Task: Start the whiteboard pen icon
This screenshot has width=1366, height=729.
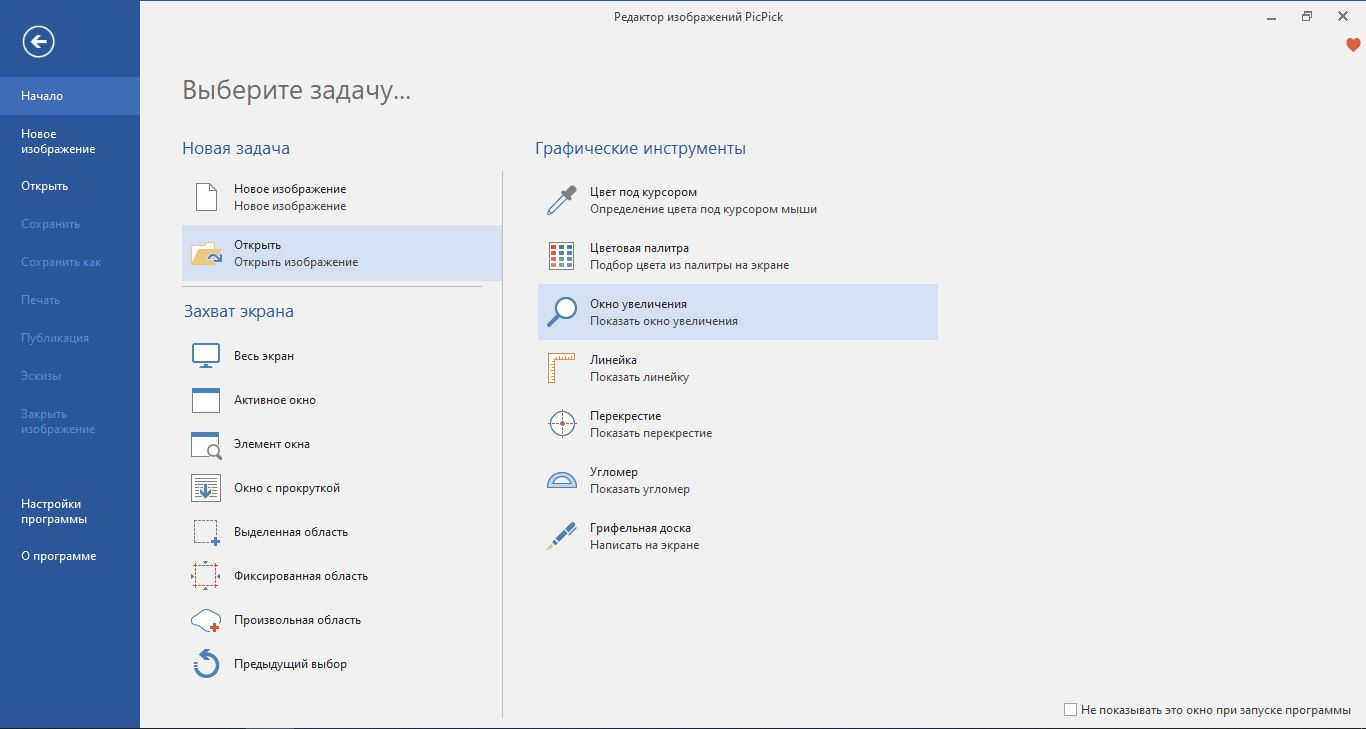Action: point(562,536)
